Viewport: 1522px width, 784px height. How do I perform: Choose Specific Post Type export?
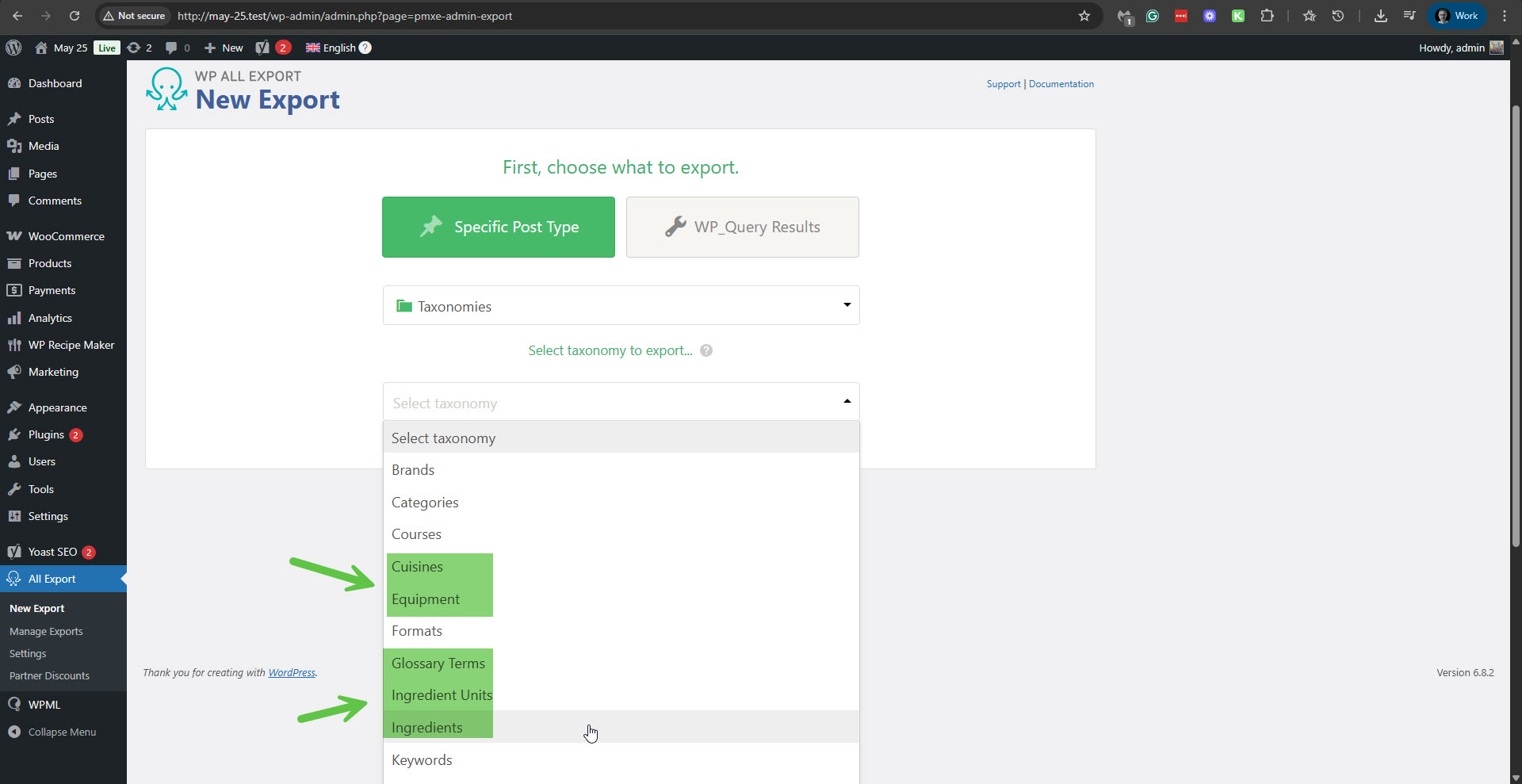tap(499, 227)
